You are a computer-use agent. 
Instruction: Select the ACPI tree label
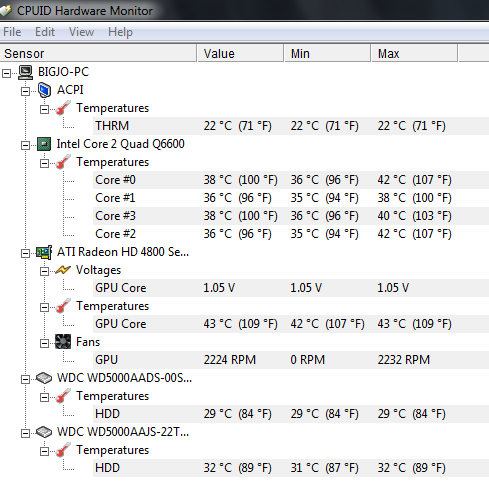[70, 90]
